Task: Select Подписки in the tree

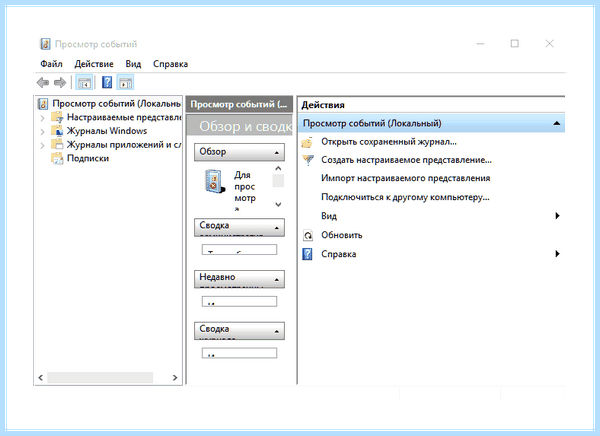Action: 88,158
